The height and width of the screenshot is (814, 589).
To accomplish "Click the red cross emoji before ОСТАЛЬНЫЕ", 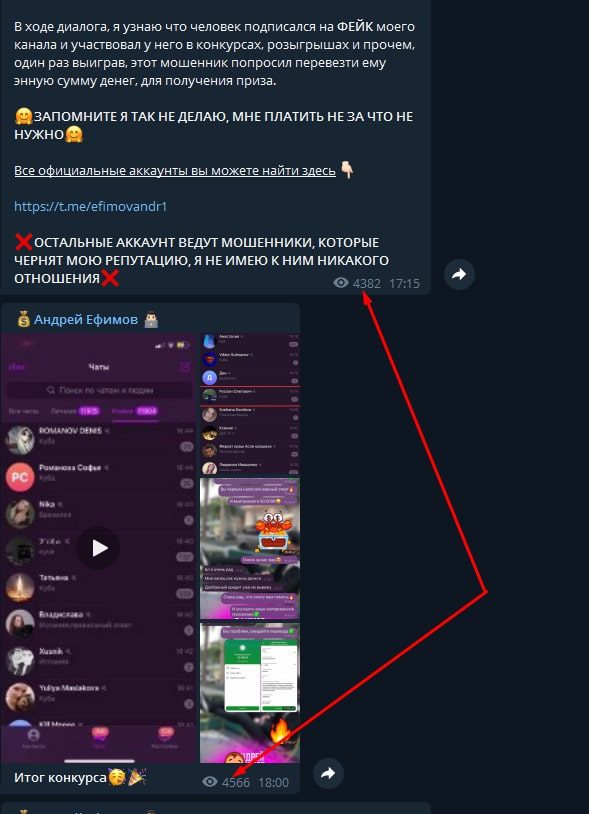I will pyautogui.click(x=23, y=242).
